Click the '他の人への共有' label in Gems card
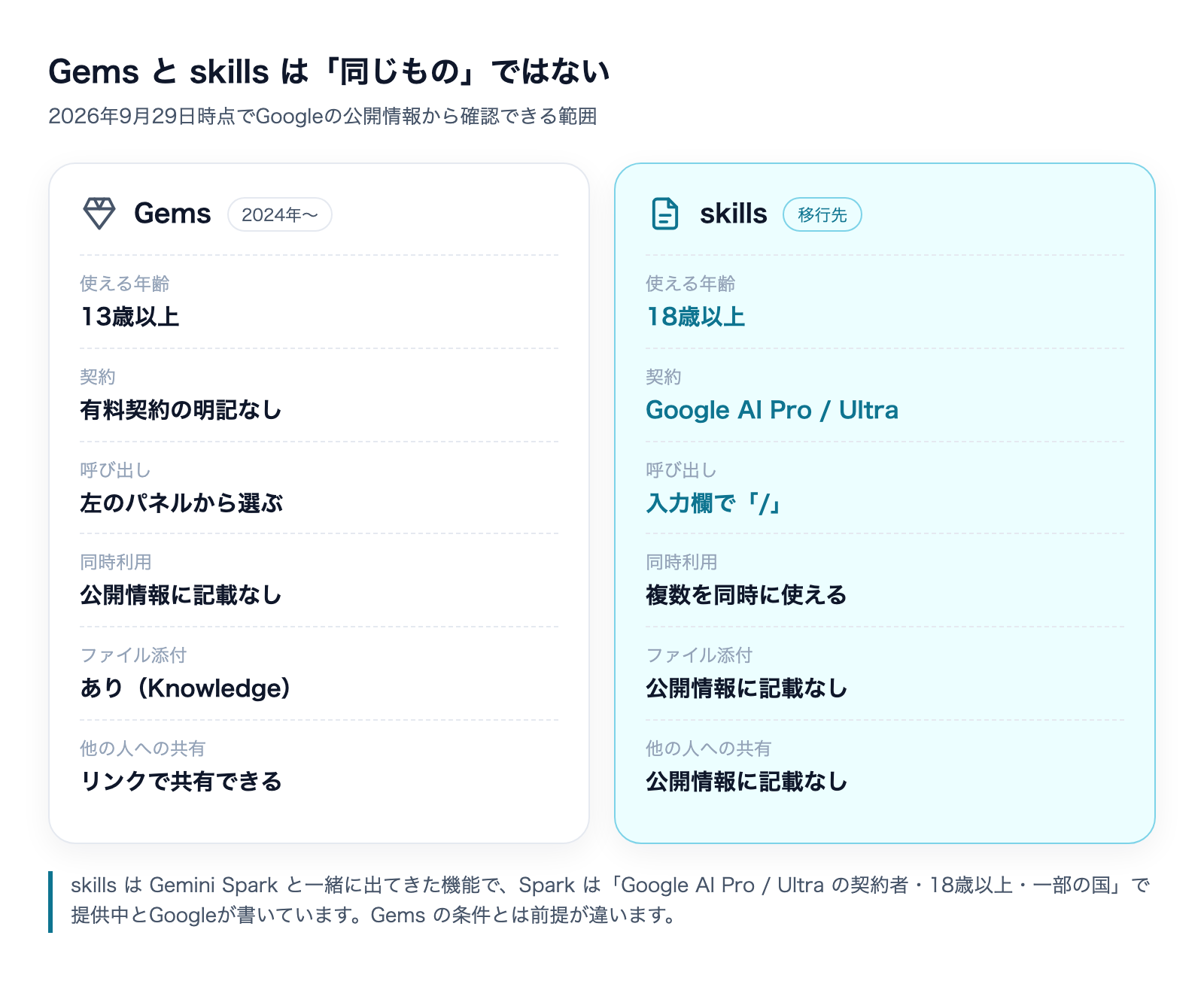 pyautogui.click(x=143, y=749)
